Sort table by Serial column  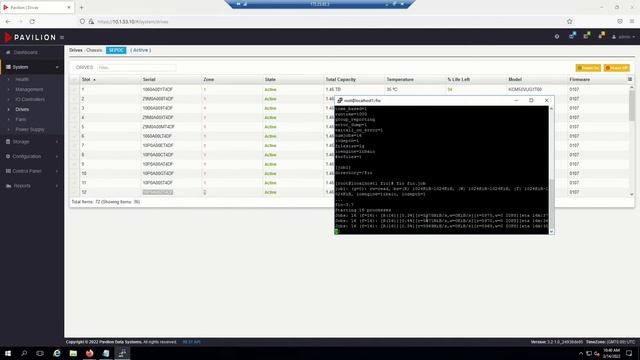(149, 80)
